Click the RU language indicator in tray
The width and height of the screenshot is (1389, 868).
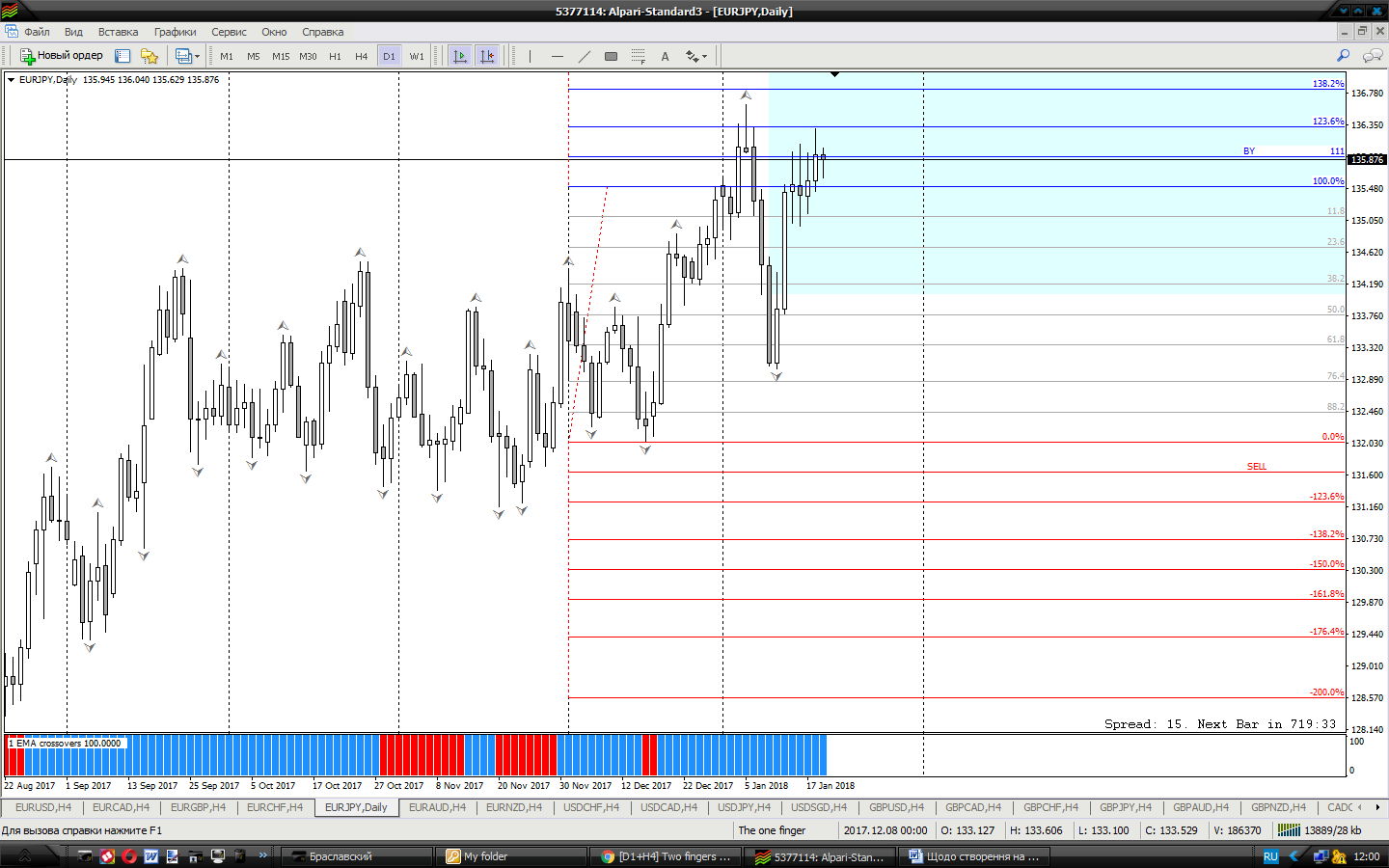click(x=1270, y=856)
